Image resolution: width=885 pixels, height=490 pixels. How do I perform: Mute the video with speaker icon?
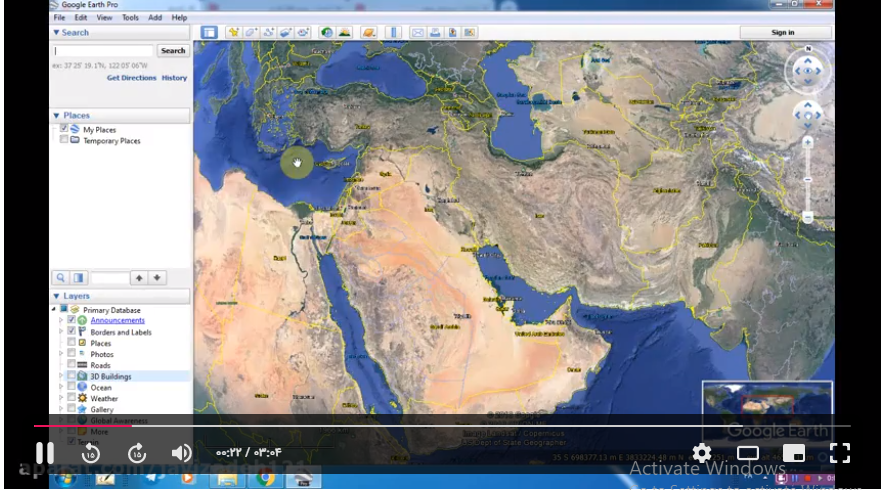tap(181, 453)
